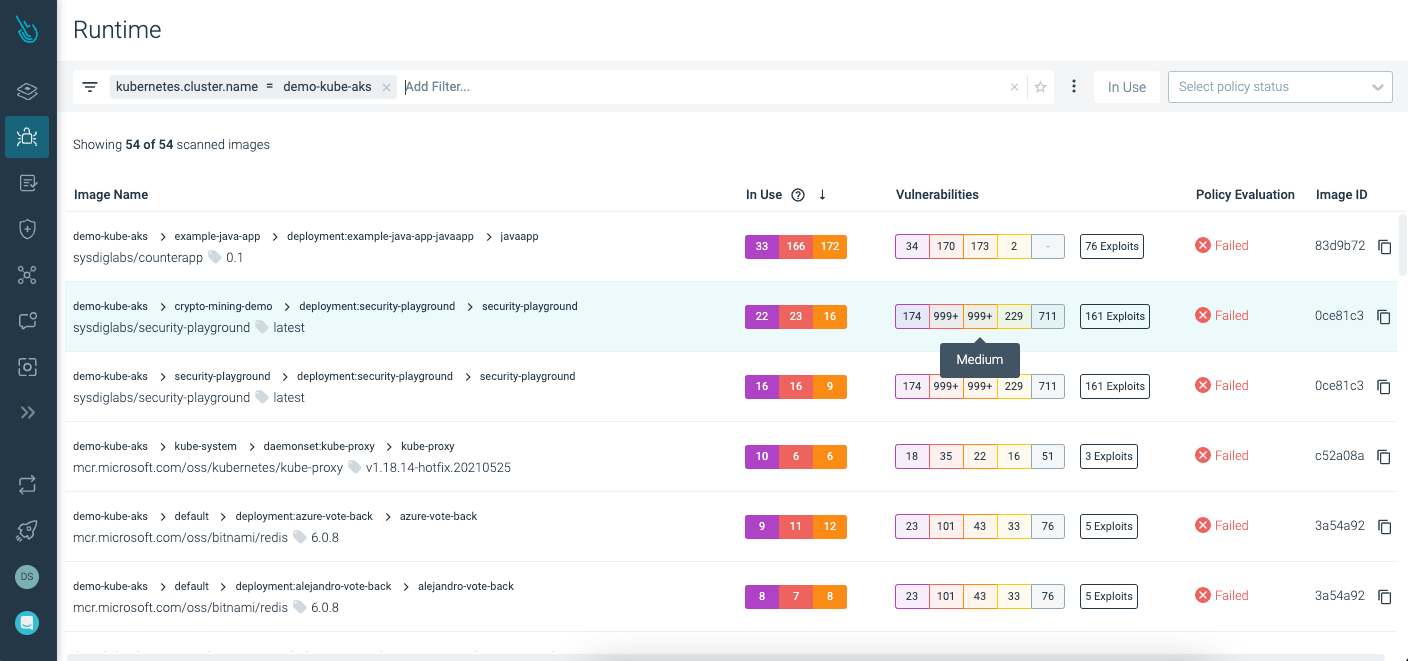This screenshot has width=1408, height=661.
Task: Select the Policies shield icon in sidebar
Action: 26,229
